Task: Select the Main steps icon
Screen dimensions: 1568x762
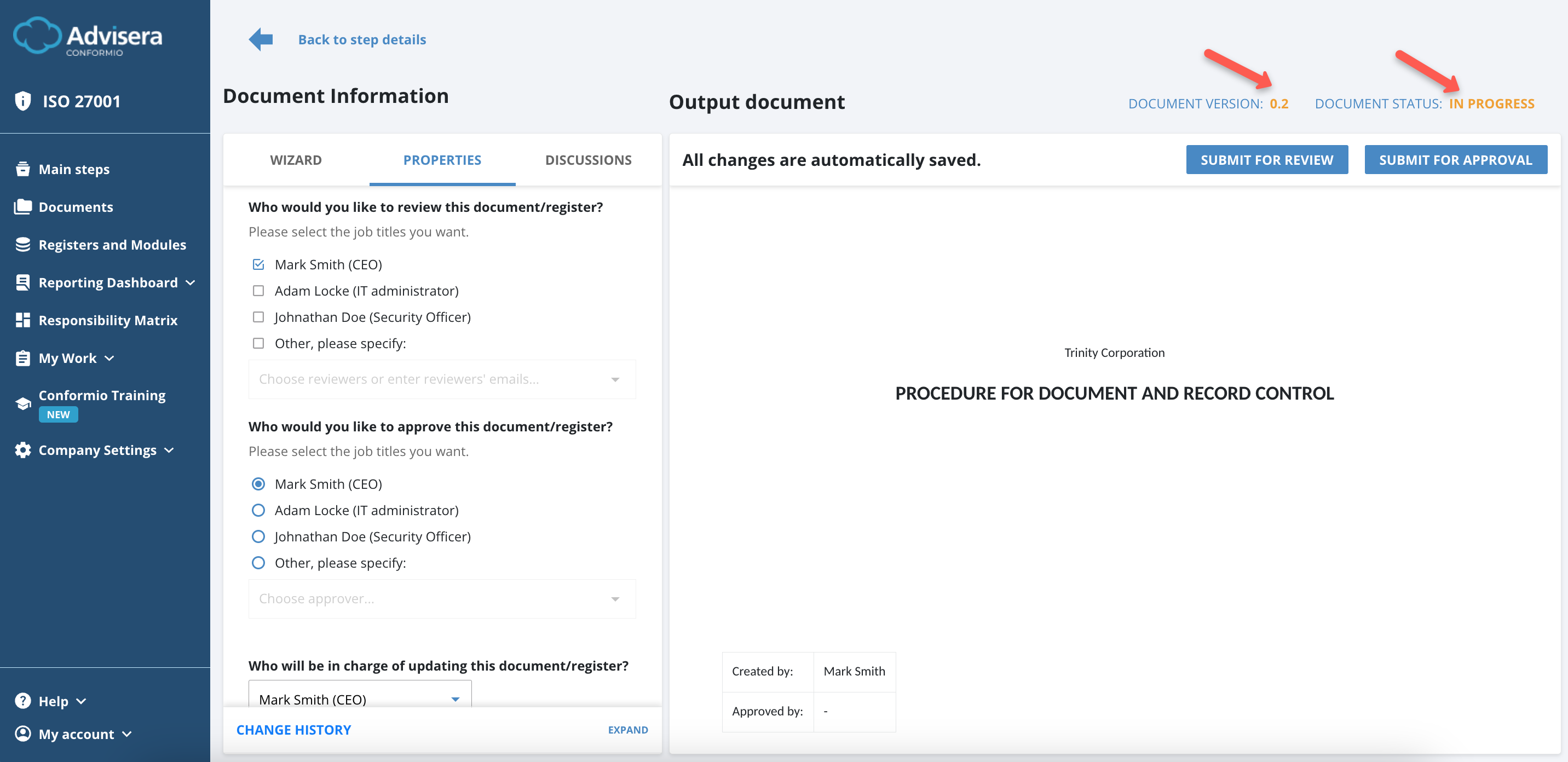Action: (x=22, y=169)
